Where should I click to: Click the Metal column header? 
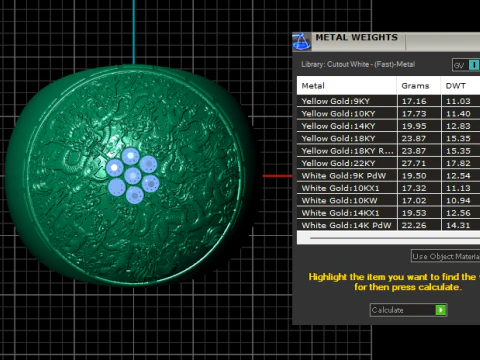click(x=347, y=86)
